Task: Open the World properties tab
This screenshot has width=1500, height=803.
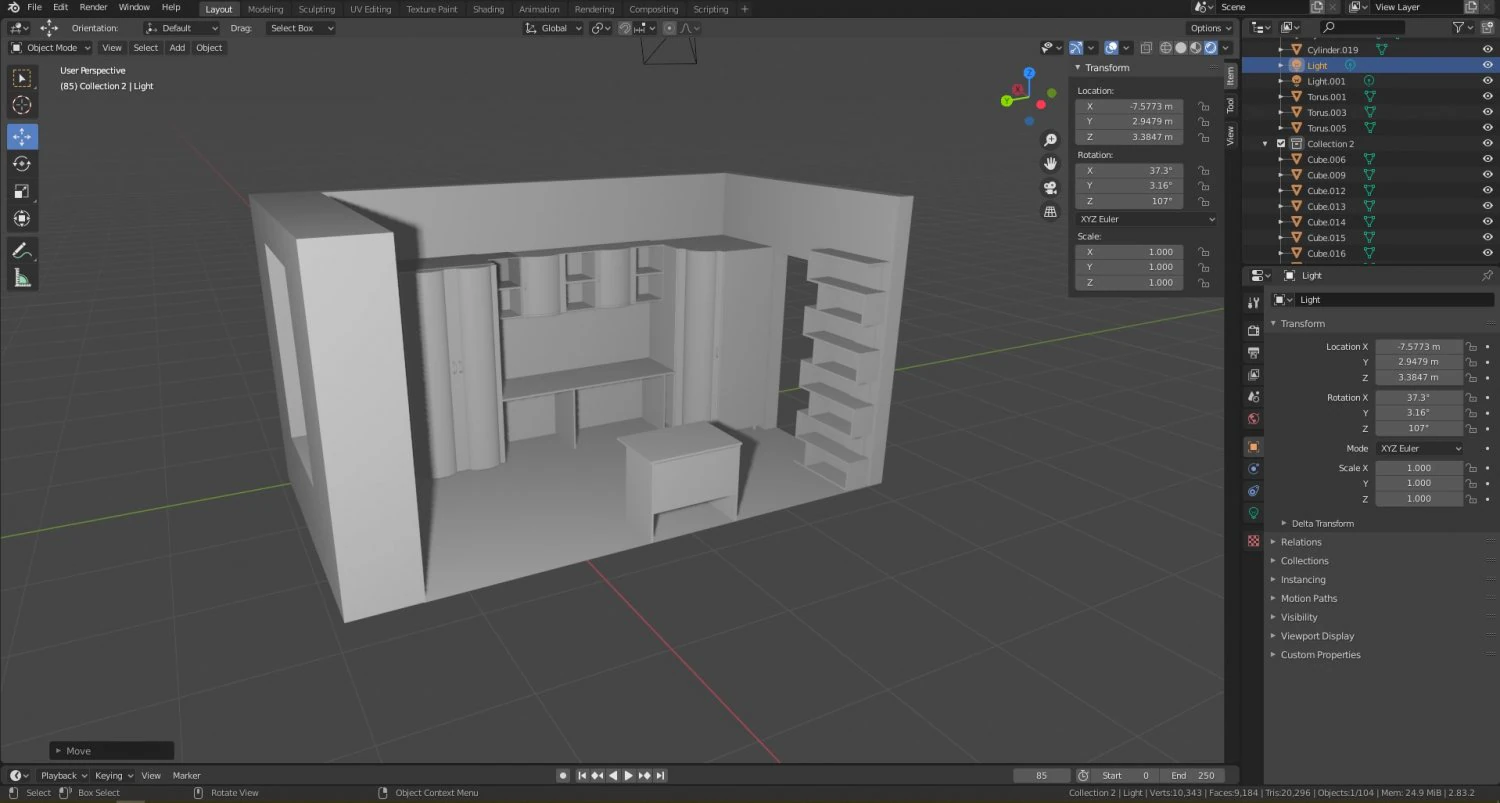Action: point(1254,418)
